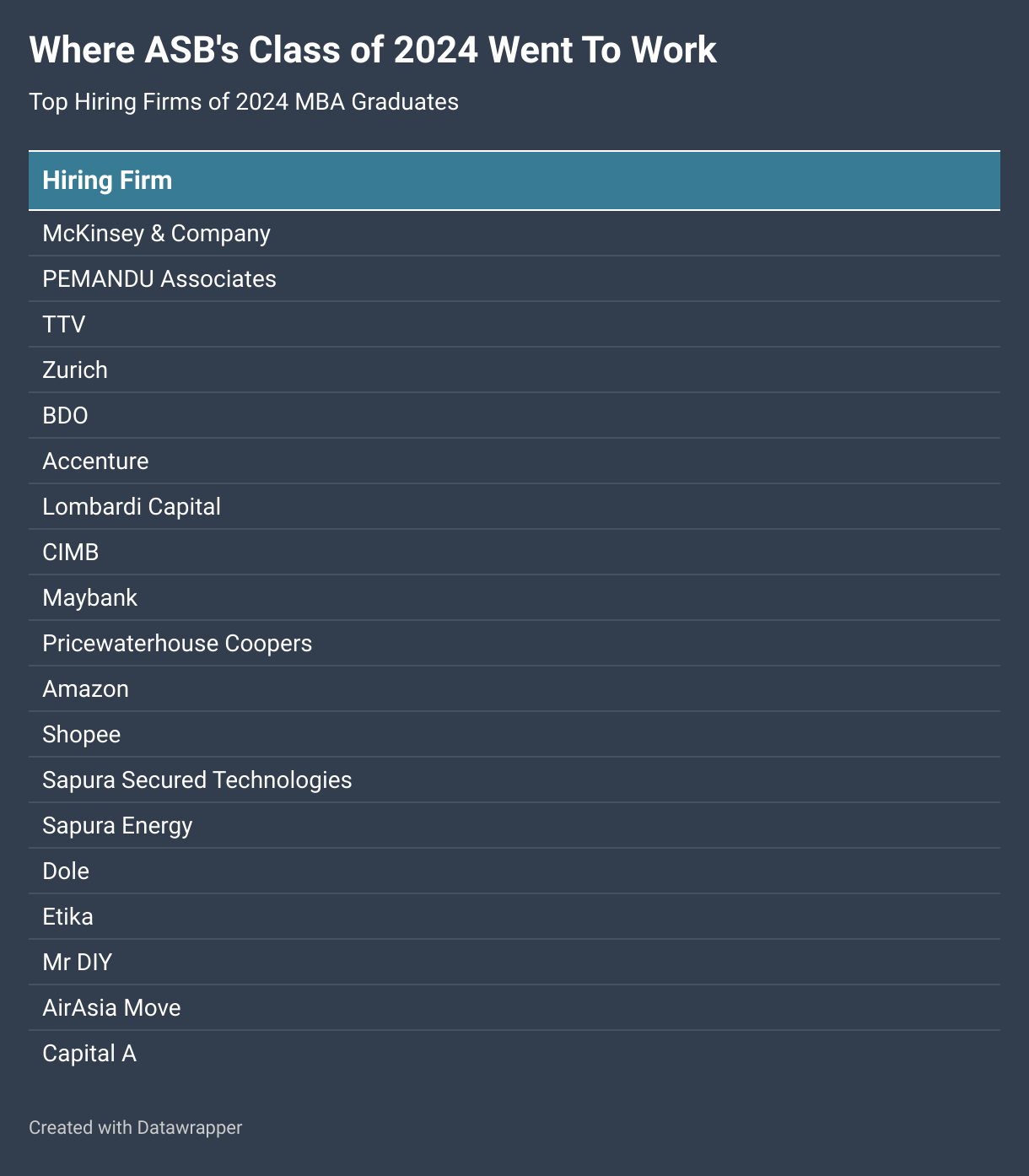Select the McKinsey & Company row
This screenshot has height=1176, width=1029.
(x=156, y=234)
